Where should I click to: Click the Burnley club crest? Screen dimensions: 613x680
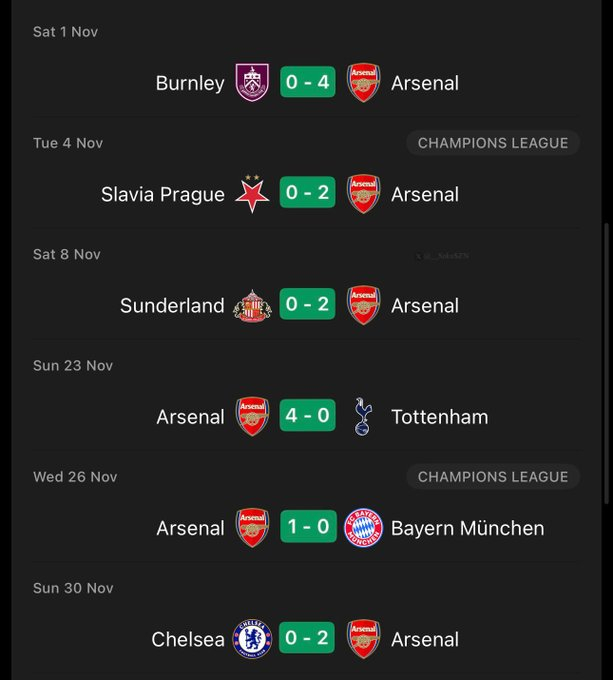coord(252,83)
